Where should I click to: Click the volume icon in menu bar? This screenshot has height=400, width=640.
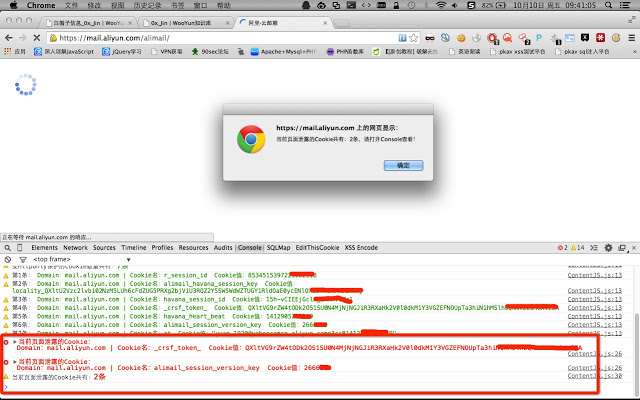455,5
